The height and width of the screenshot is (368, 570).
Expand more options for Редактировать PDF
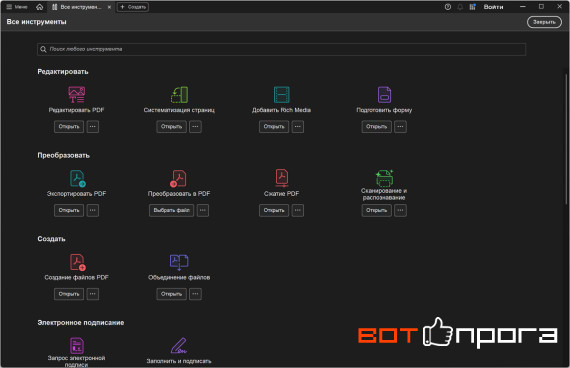point(93,127)
